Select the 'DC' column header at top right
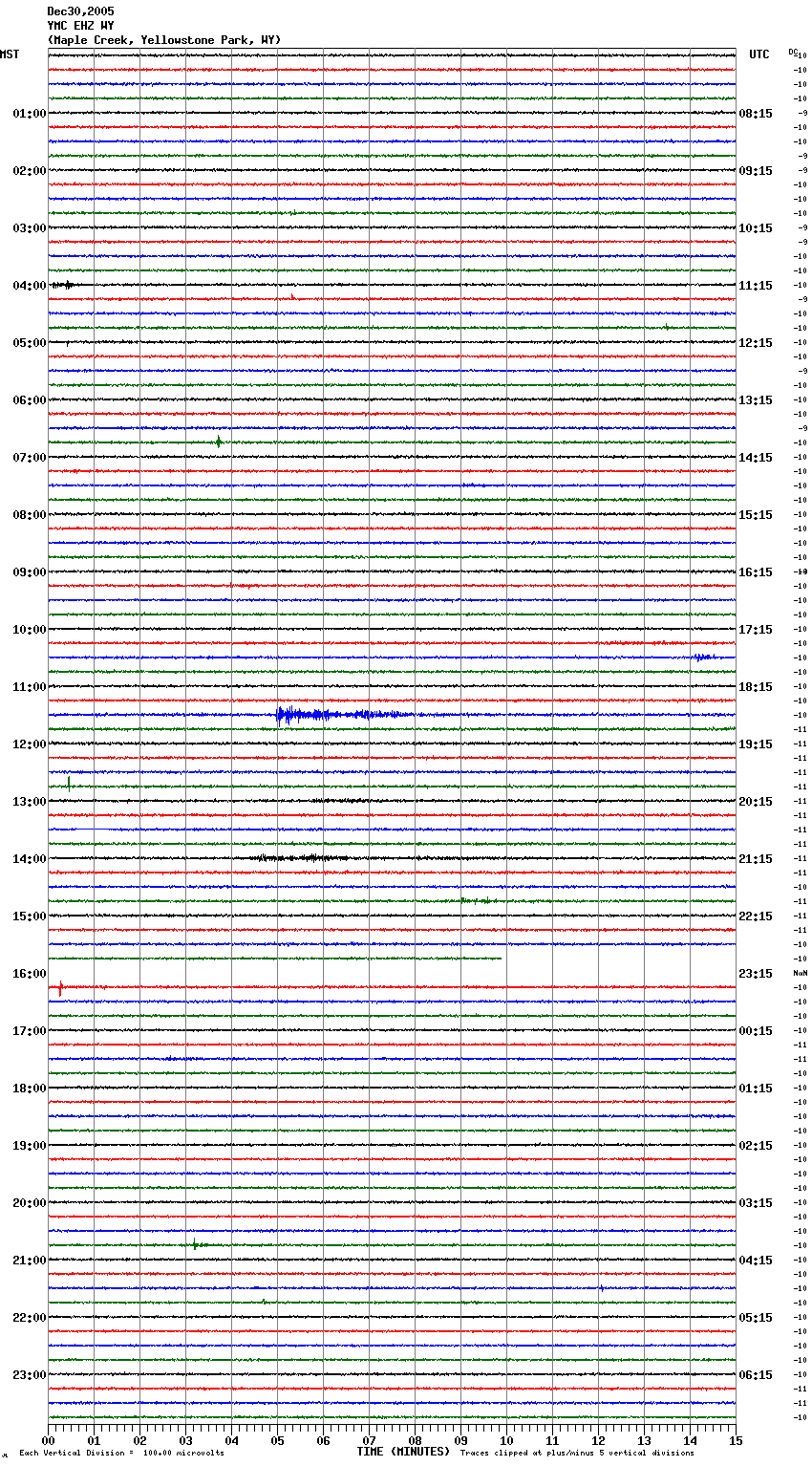This screenshot has height=1466, width=812. (x=793, y=52)
